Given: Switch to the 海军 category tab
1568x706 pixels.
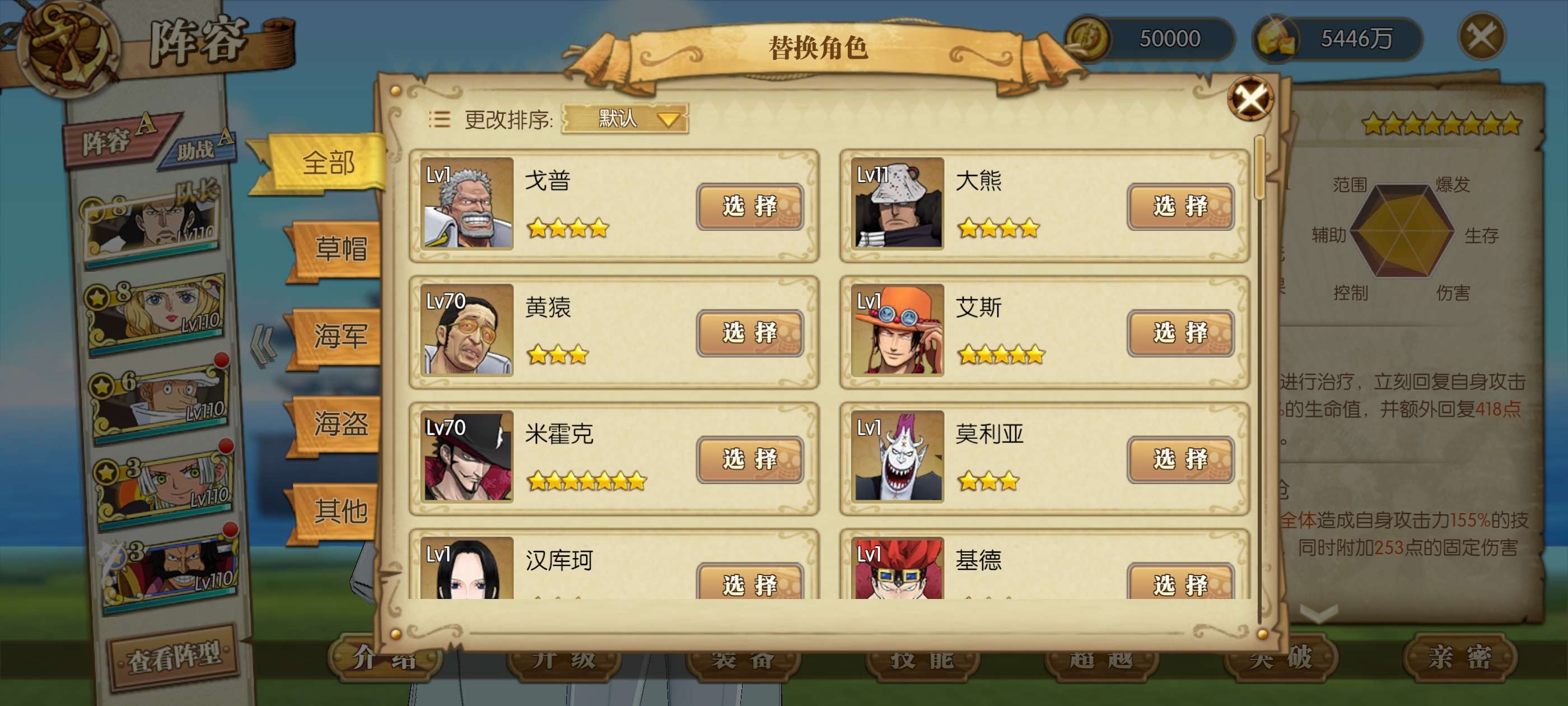Looking at the screenshot, I should [x=338, y=336].
